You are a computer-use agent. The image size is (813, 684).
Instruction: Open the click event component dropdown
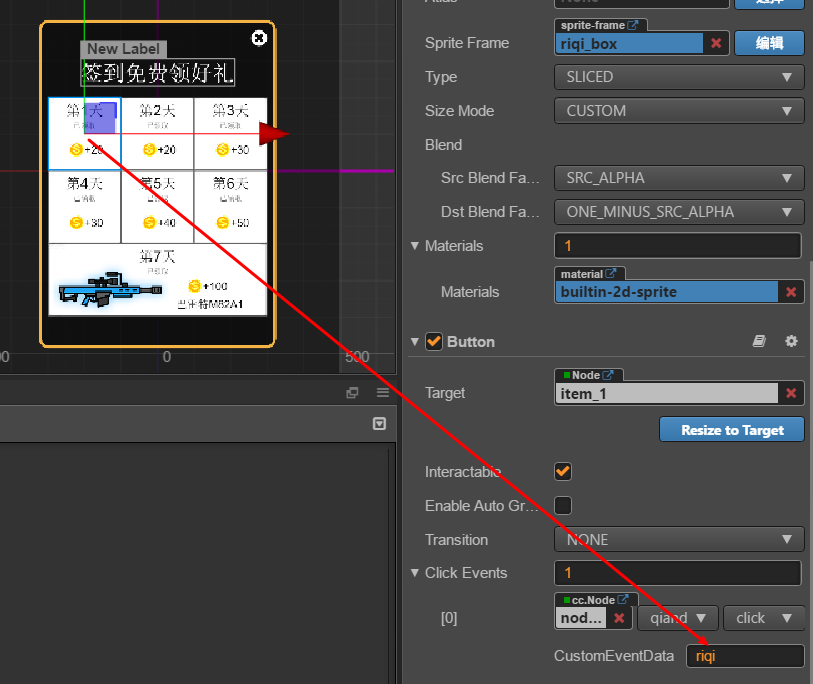point(678,618)
